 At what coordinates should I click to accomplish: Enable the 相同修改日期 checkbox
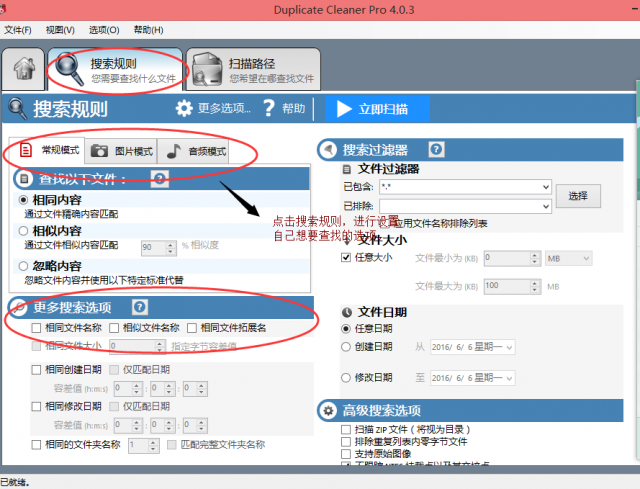pos(36,407)
